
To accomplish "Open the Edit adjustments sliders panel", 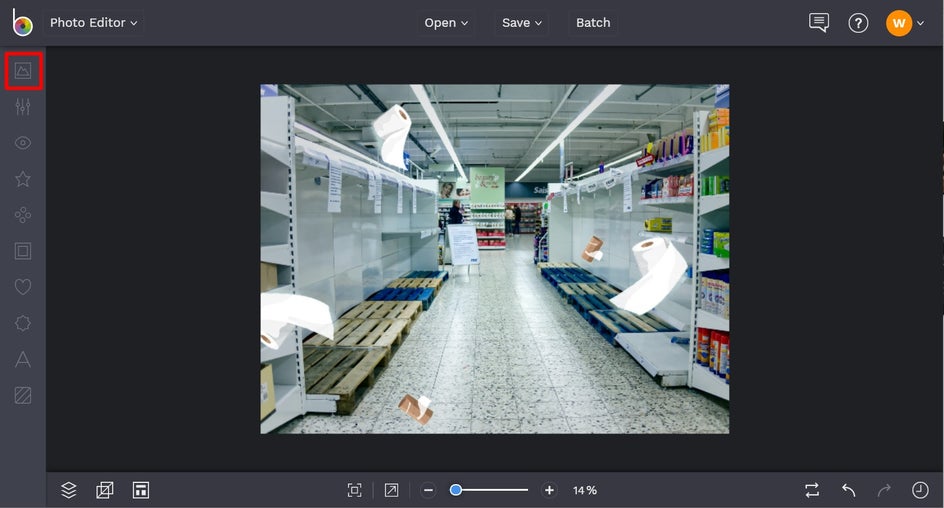I will coord(23,107).
